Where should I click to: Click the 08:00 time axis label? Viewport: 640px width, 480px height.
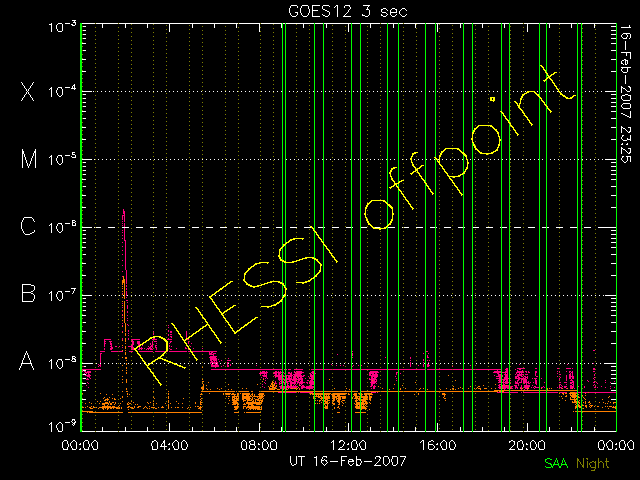tap(259, 444)
